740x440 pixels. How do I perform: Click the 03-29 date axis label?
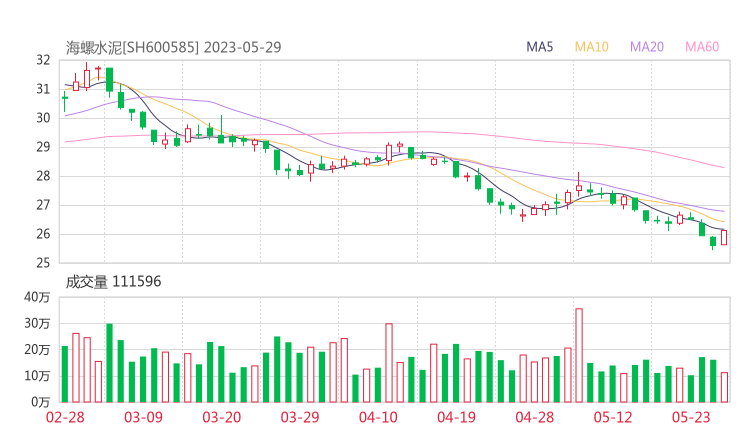click(300, 417)
